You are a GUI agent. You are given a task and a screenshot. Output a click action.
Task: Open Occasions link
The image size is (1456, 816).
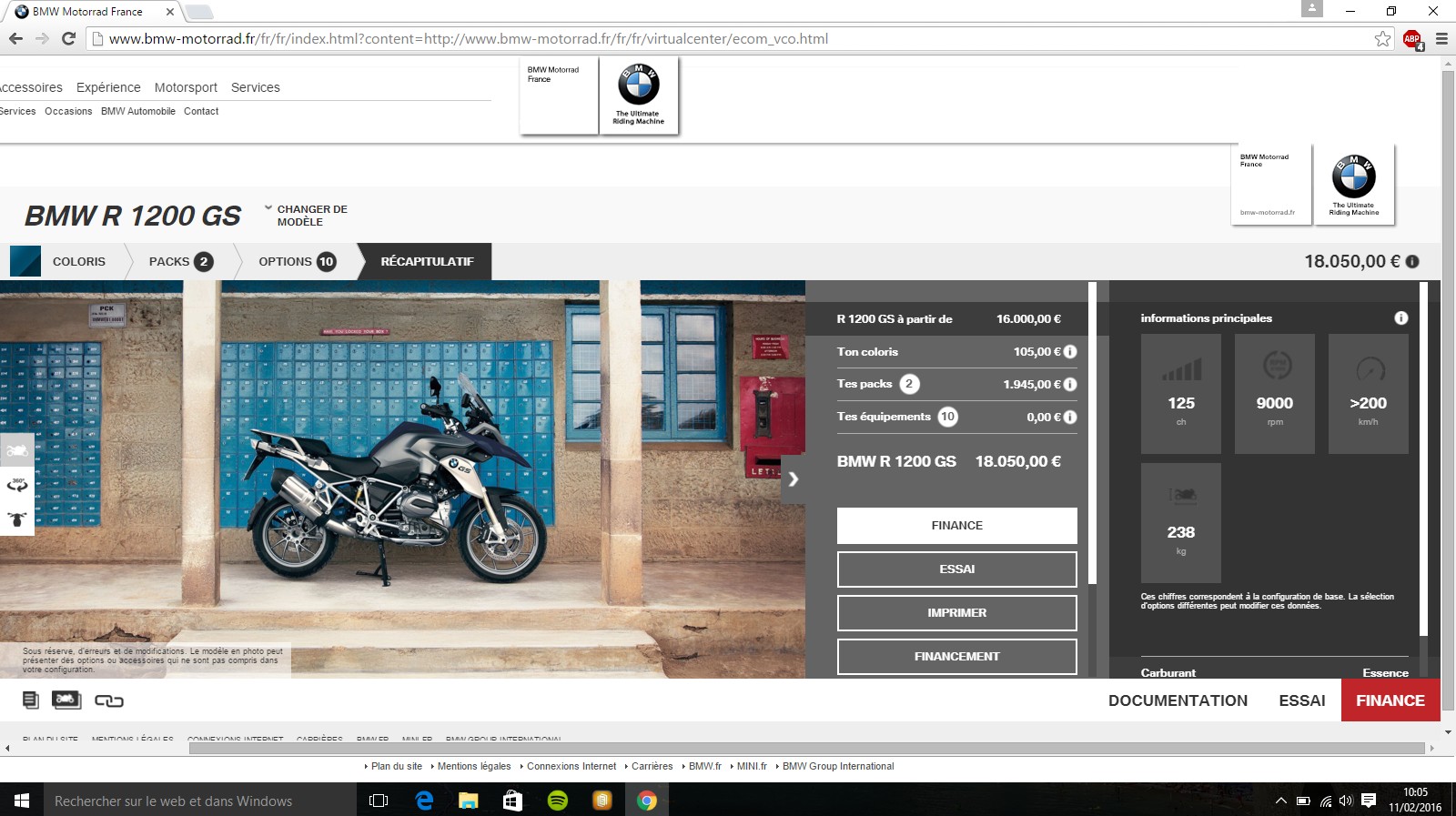click(68, 111)
